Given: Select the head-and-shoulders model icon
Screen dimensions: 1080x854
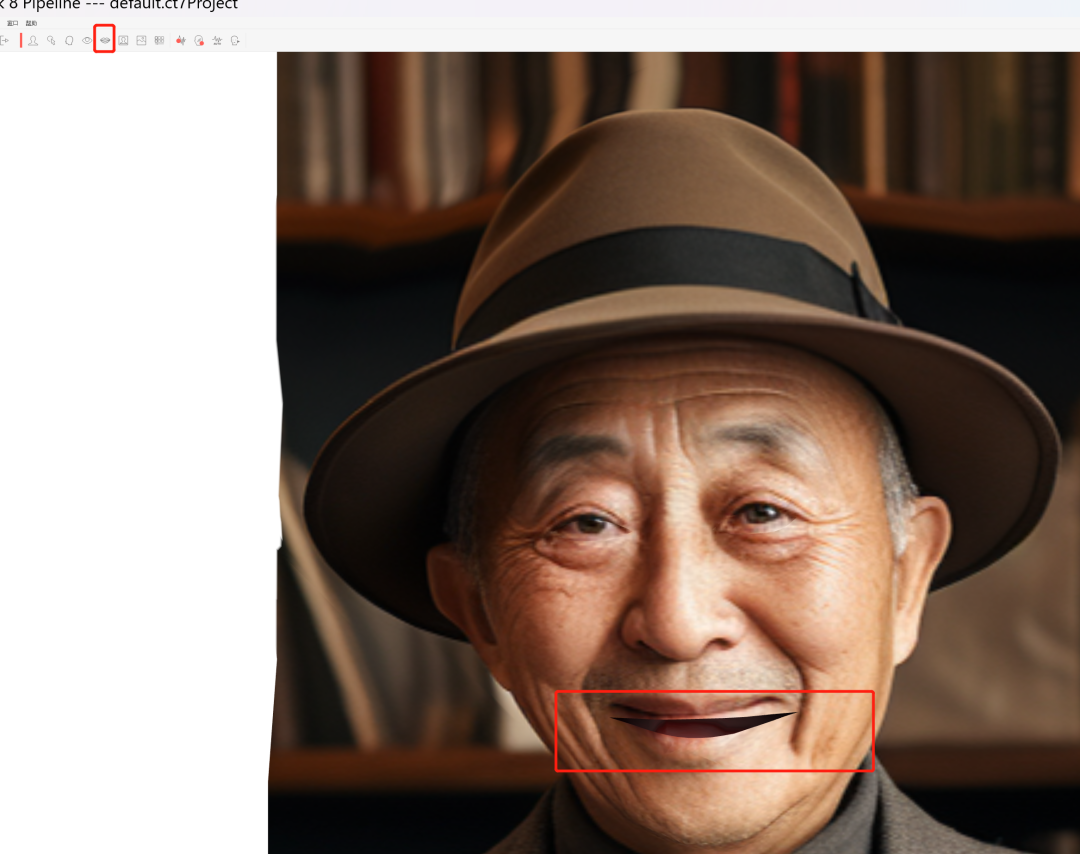Looking at the screenshot, I should [x=32, y=41].
